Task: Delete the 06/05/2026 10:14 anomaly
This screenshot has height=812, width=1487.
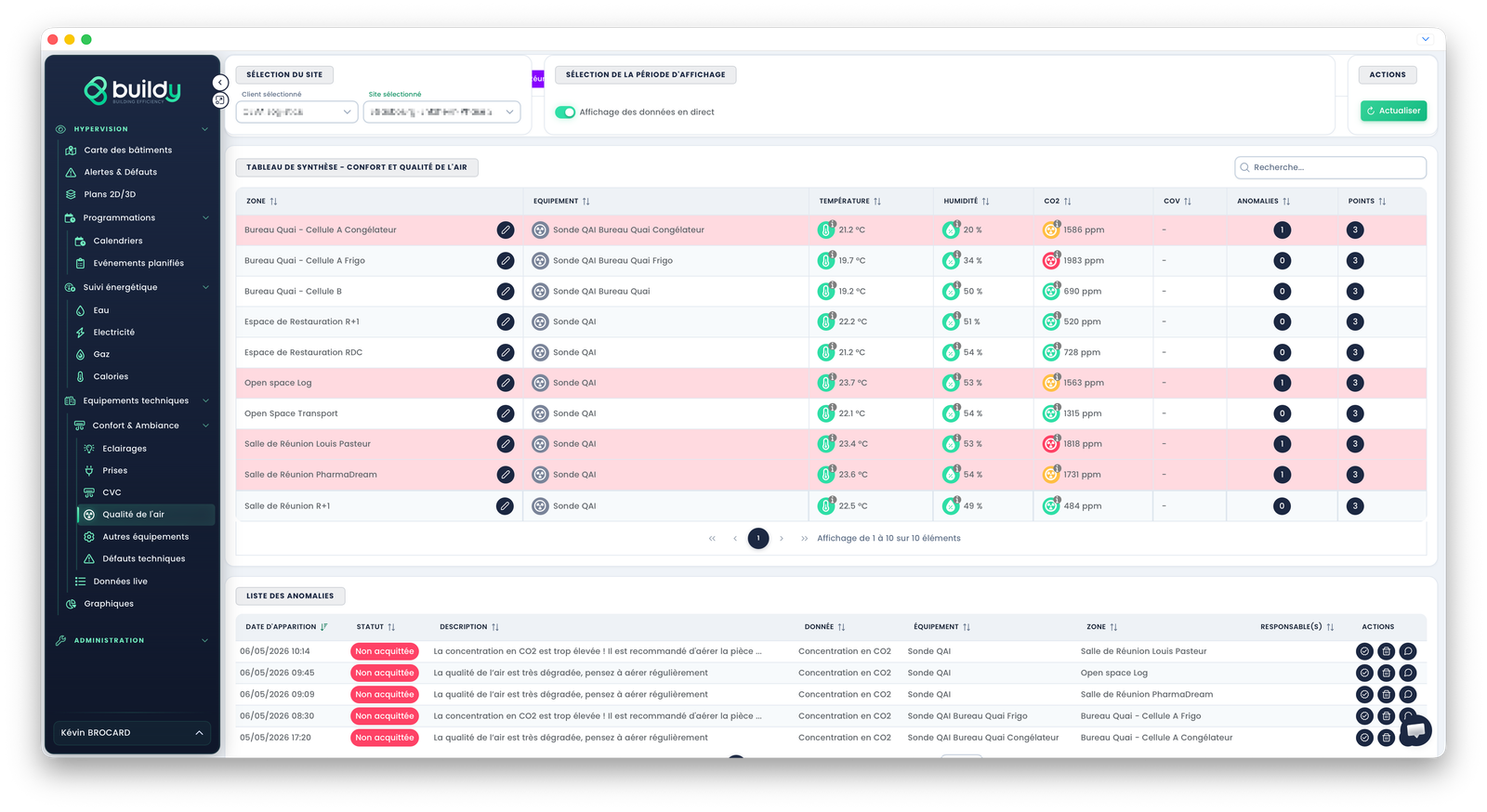Action: tap(1386, 651)
